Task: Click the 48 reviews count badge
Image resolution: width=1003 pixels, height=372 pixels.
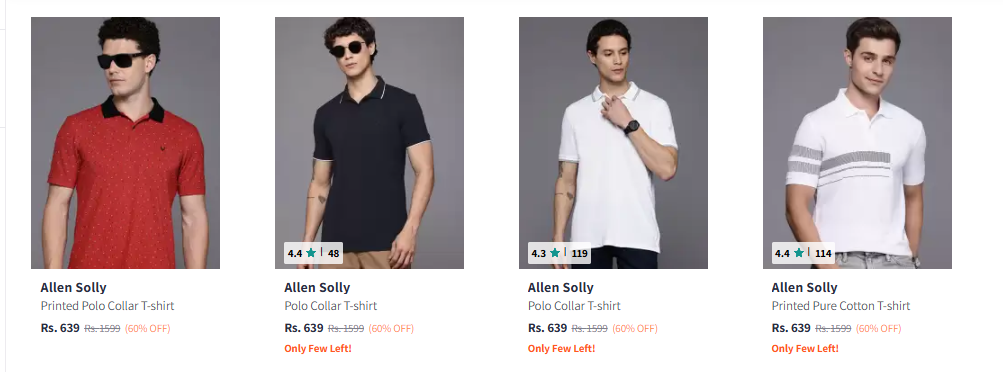Action: pyautogui.click(x=333, y=253)
